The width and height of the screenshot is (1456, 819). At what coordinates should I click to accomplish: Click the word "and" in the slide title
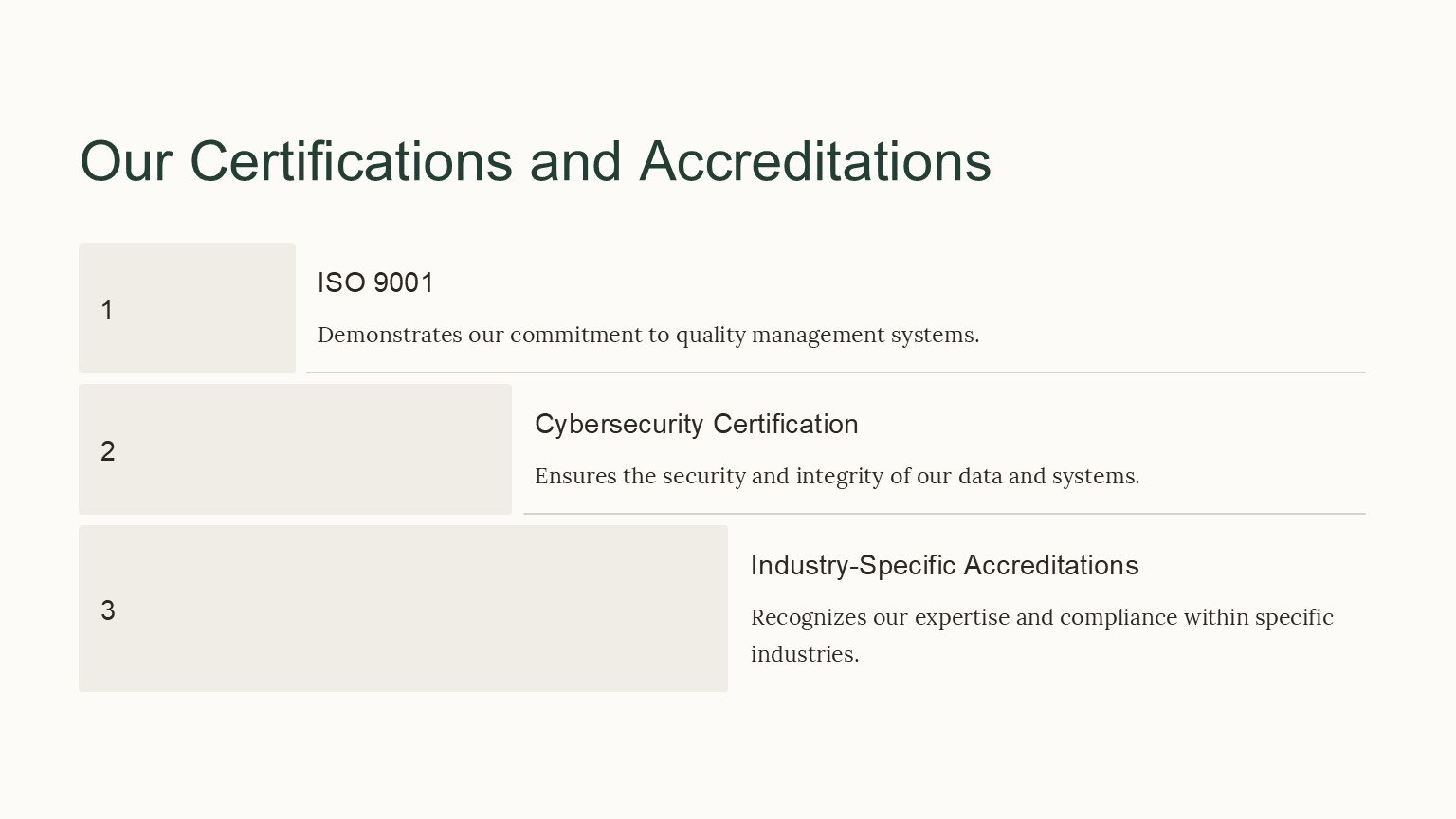[x=575, y=161]
